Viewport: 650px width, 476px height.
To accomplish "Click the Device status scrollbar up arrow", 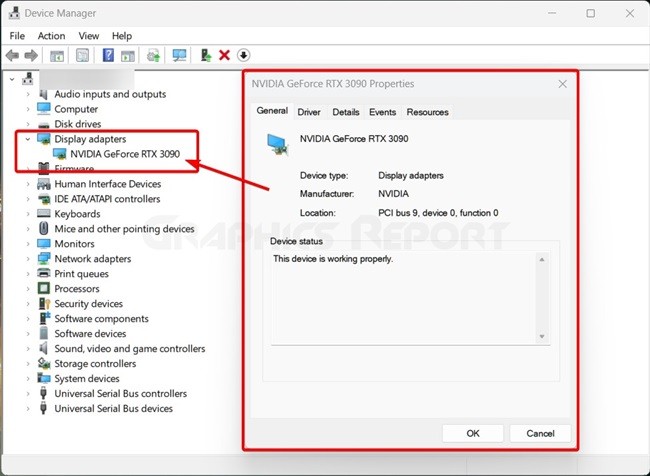I will tap(542, 260).
